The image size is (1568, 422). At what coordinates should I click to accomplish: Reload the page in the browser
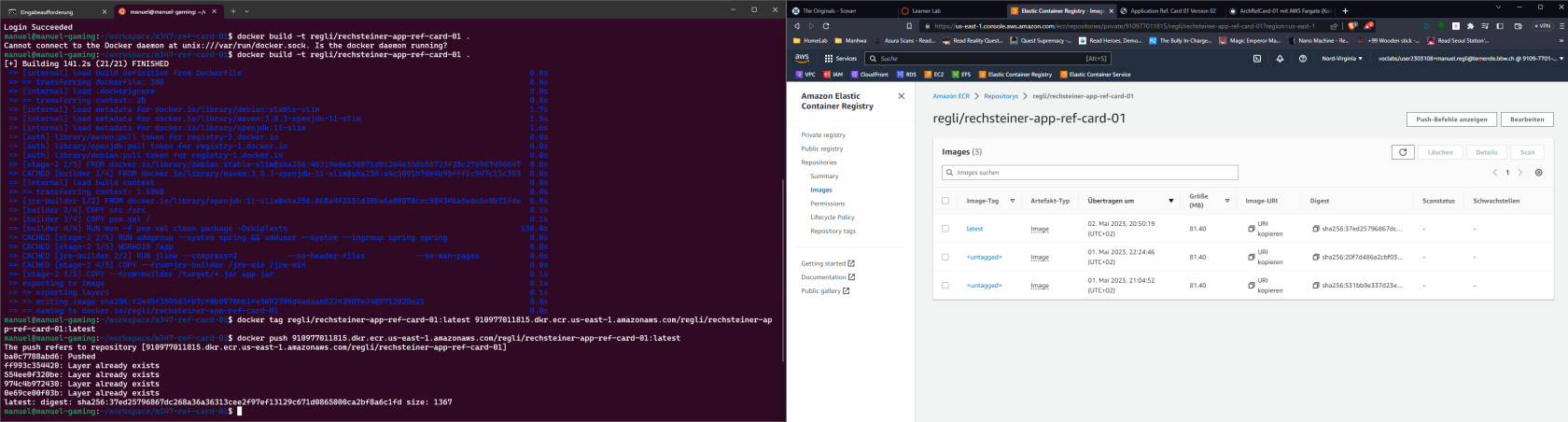(826, 26)
